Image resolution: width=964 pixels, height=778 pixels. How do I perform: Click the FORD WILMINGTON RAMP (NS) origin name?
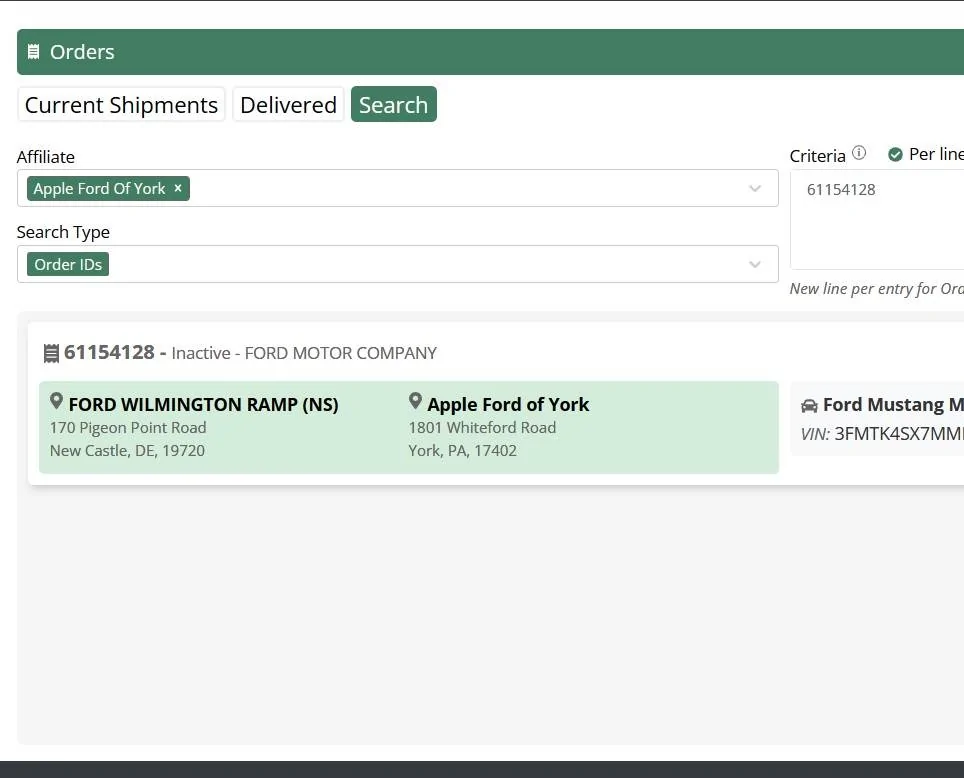[x=203, y=405]
